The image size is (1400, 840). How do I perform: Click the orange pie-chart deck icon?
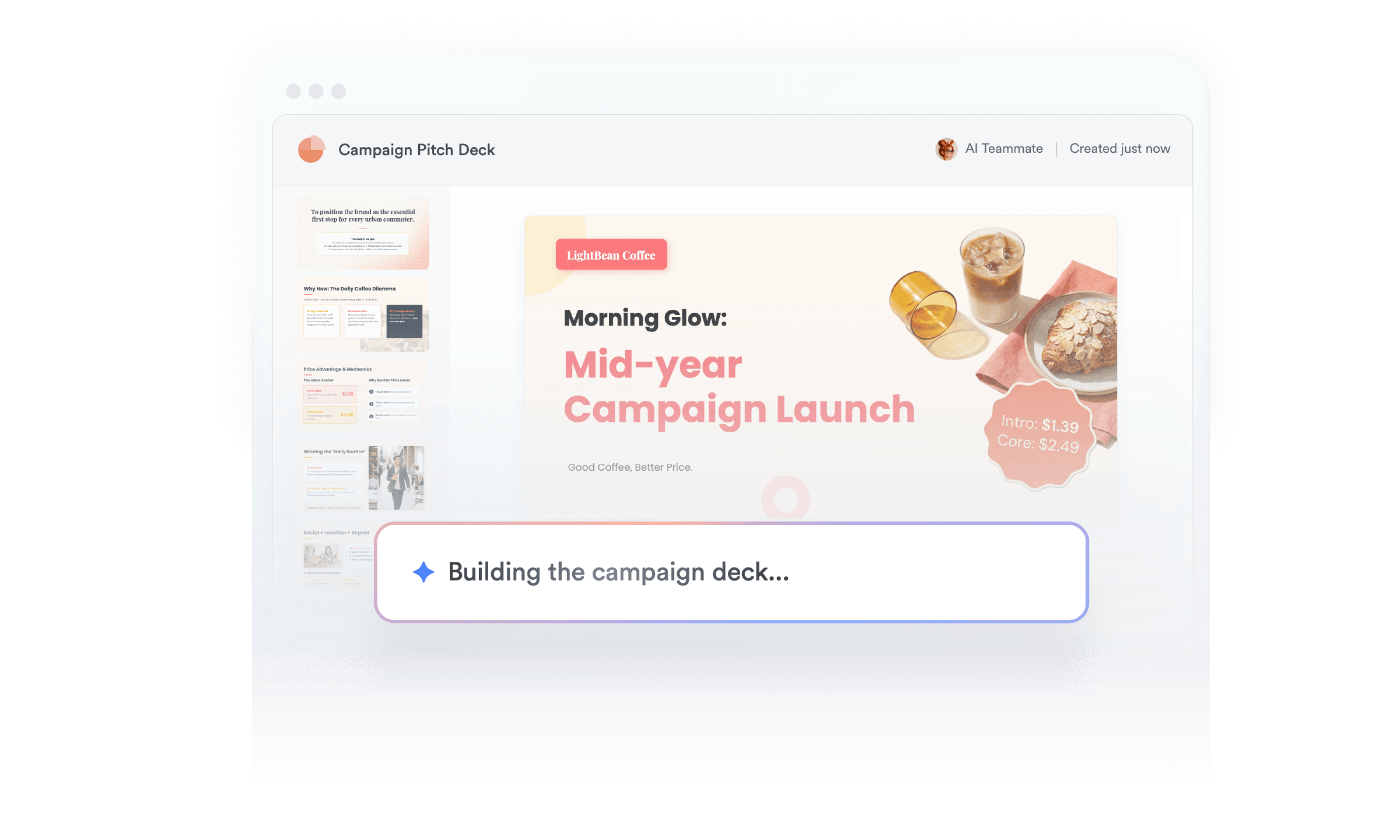pyautogui.click(x=311, y=150)
